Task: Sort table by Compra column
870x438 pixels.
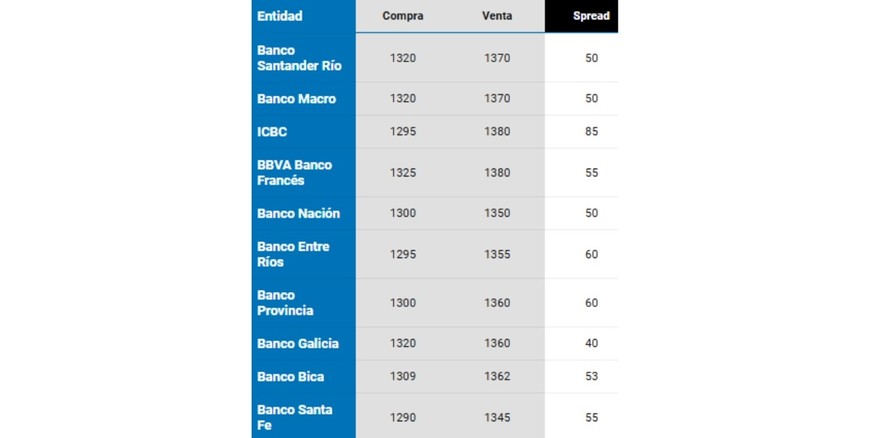Action: coord(403,16)
